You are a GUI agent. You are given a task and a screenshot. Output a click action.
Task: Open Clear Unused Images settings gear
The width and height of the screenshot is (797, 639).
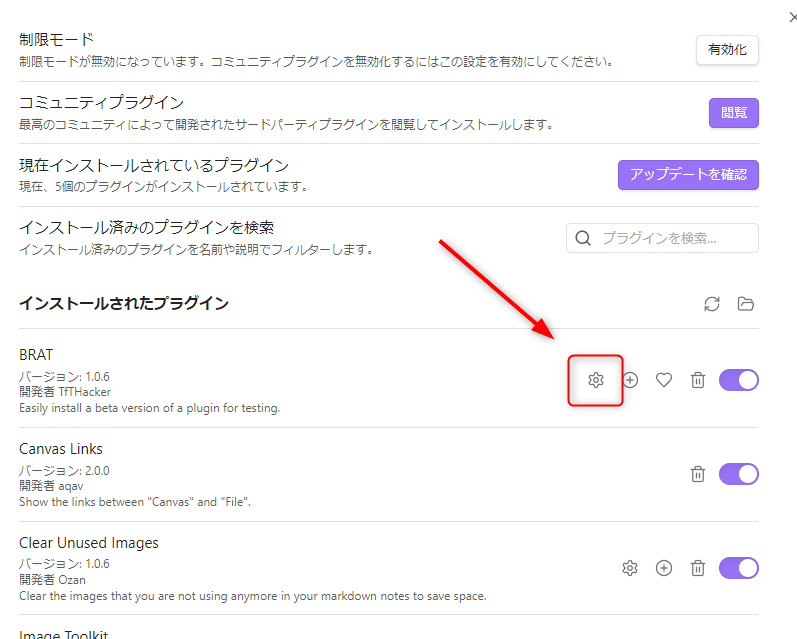point(630,568)
